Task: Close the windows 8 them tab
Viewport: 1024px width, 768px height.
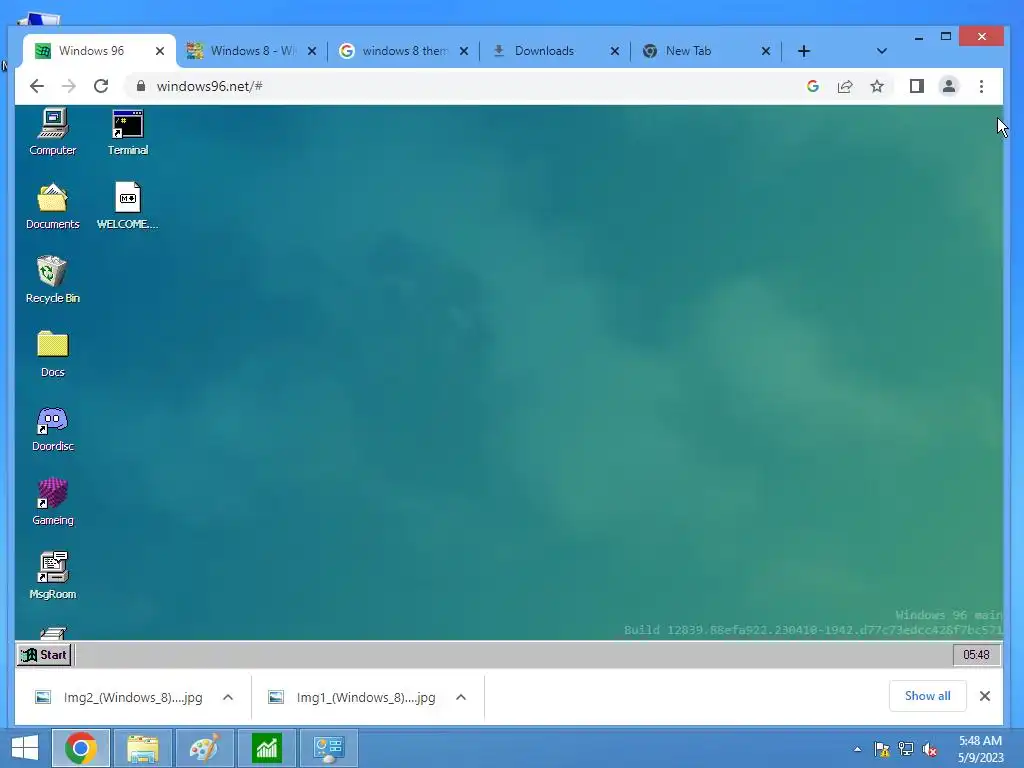Action: tap(464, 51)
